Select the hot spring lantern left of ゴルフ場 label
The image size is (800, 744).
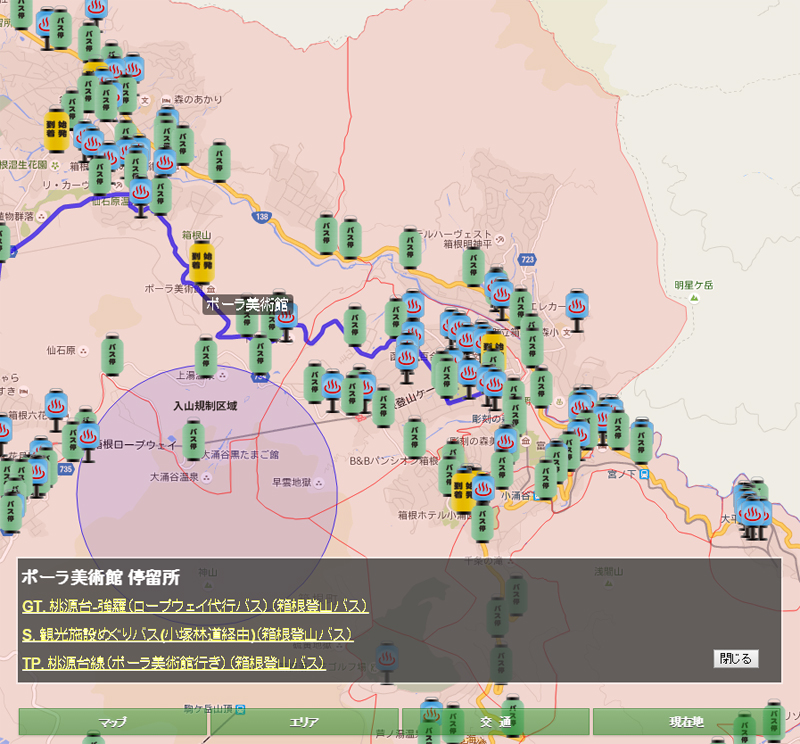tap(387, 662)
